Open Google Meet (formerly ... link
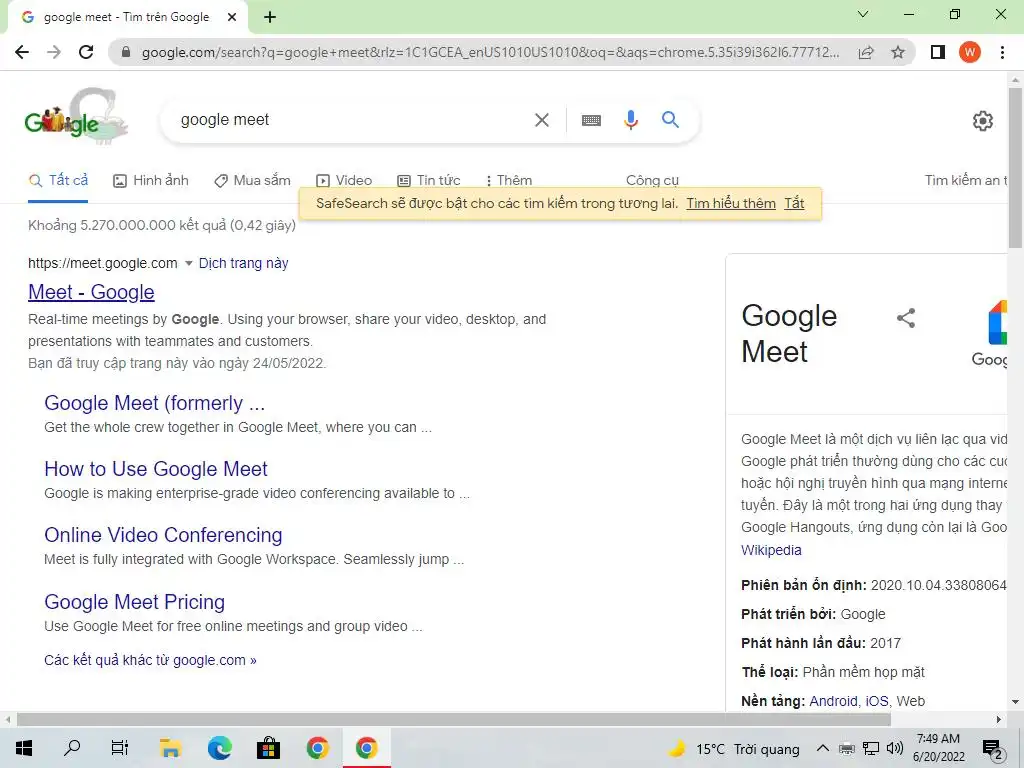Image resolution: width=1024 pixels, height=768 pixels. pyautogui.click(x=155, y=403)
